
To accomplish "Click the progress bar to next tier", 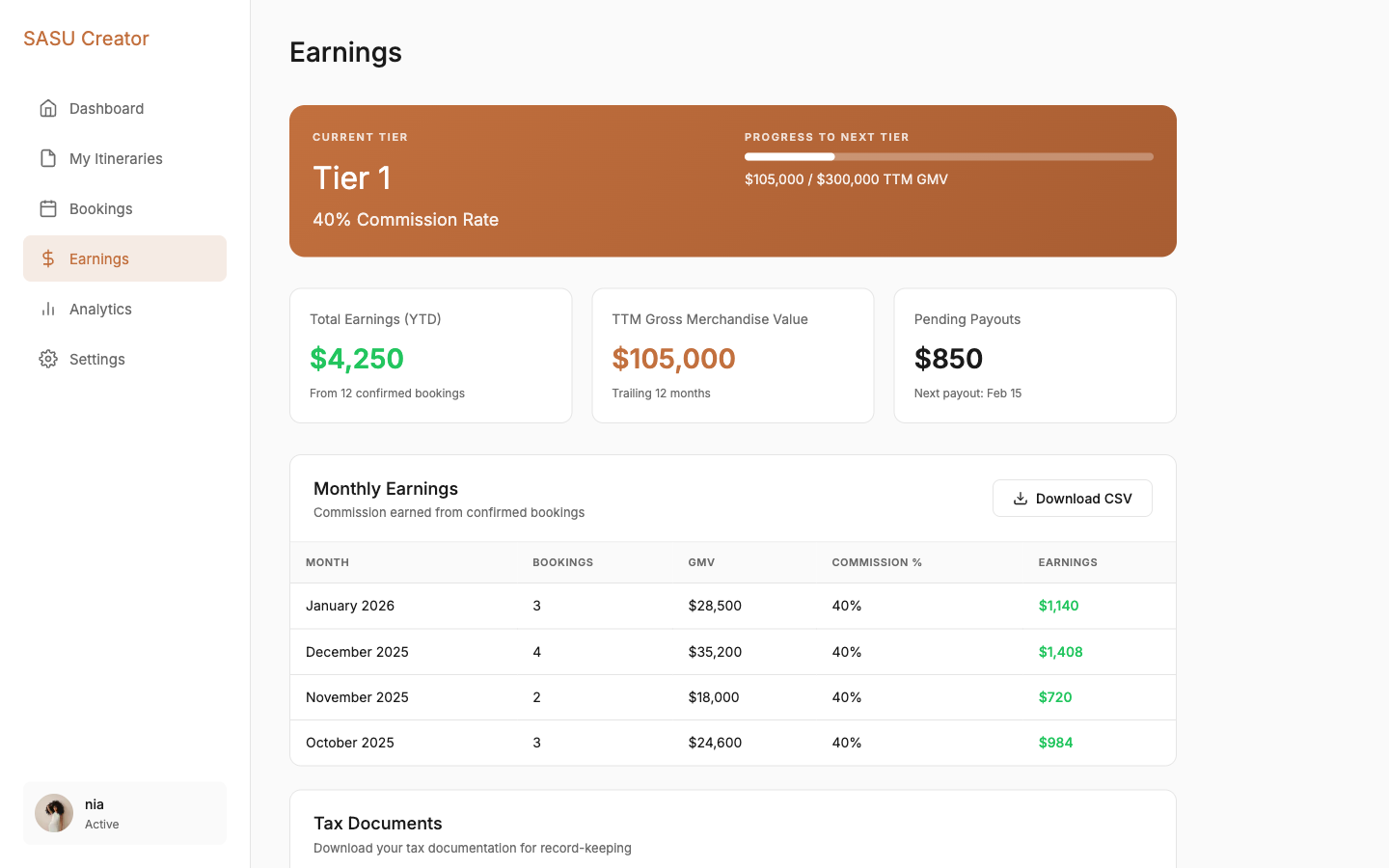I will 948,155.
